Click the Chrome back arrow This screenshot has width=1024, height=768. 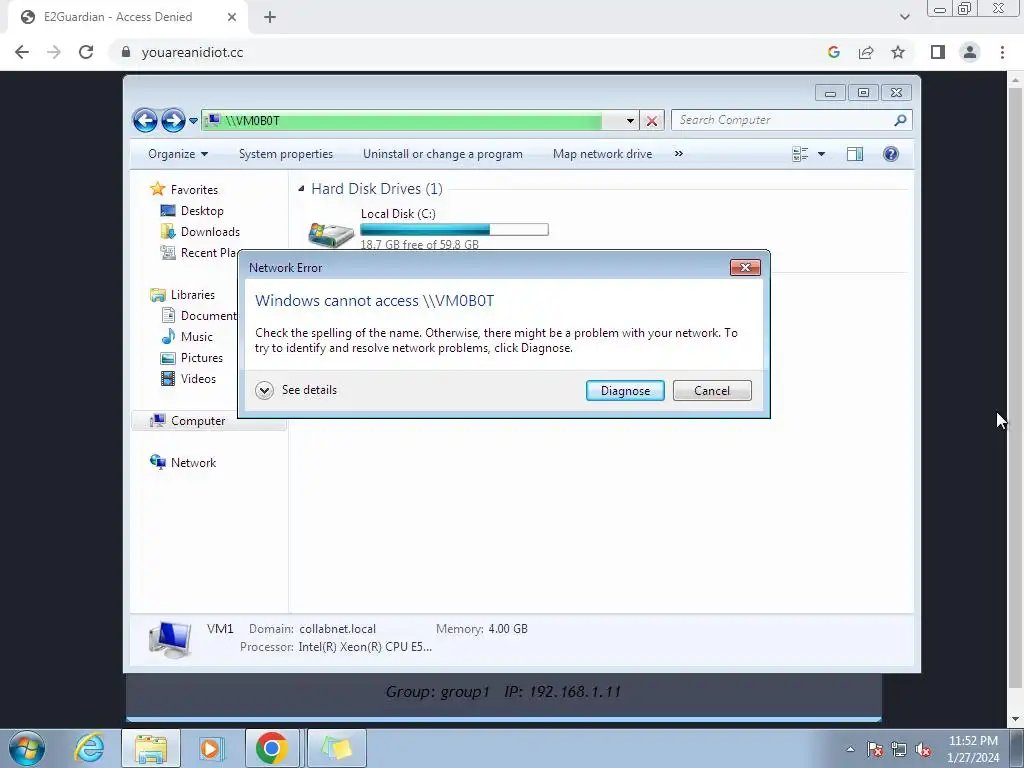22,52
